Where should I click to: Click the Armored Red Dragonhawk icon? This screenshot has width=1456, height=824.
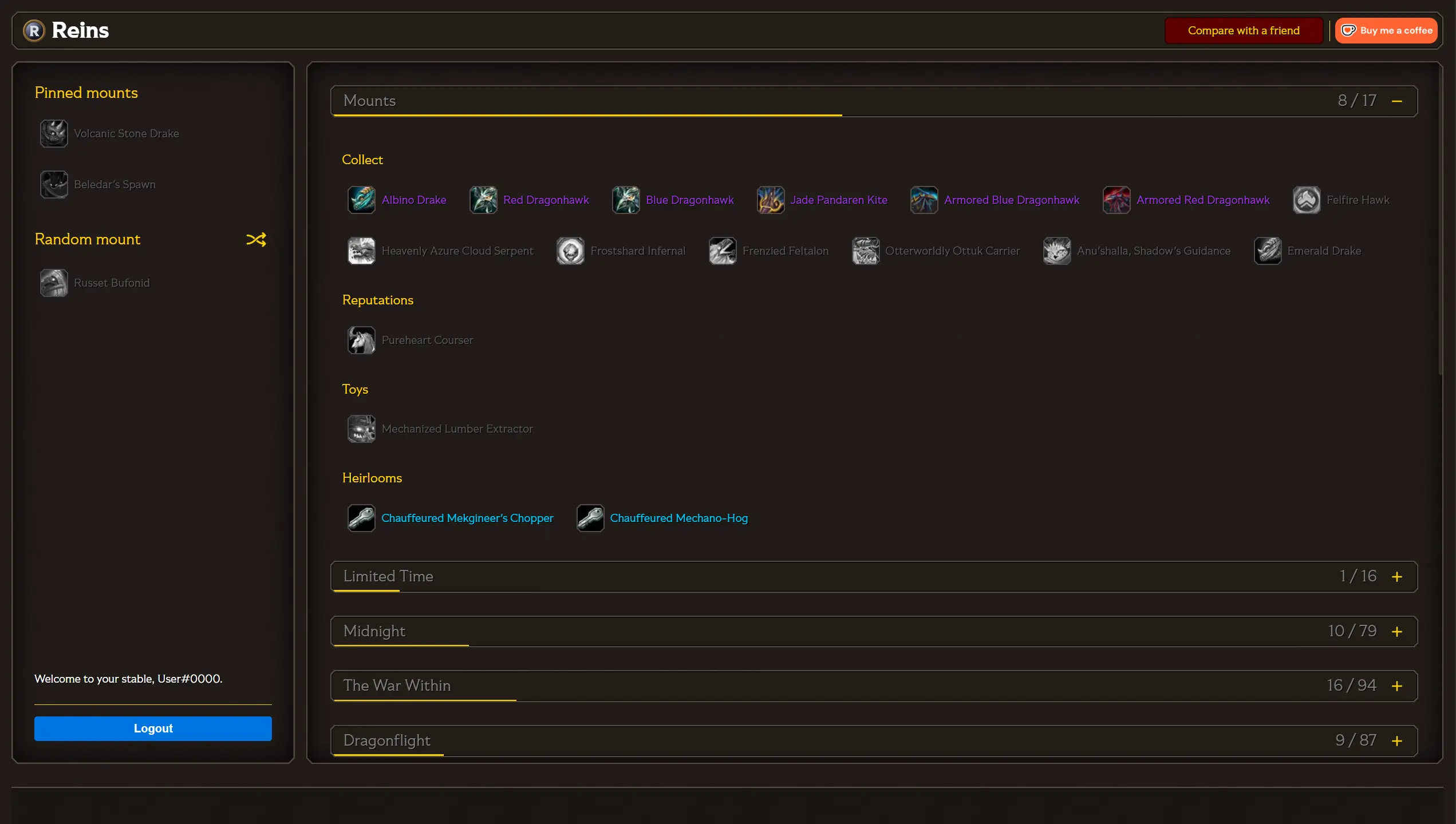coord(1116,200)
